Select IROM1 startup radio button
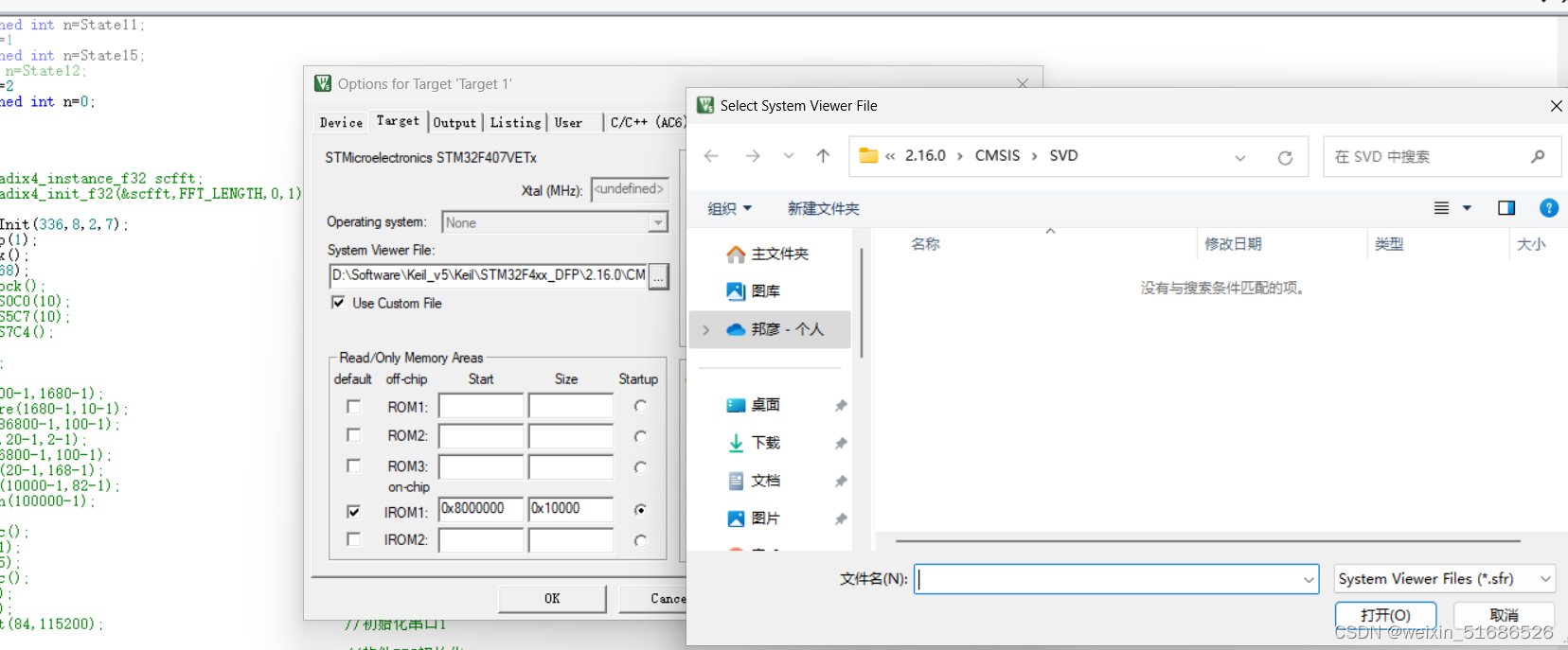 [640, 509]
